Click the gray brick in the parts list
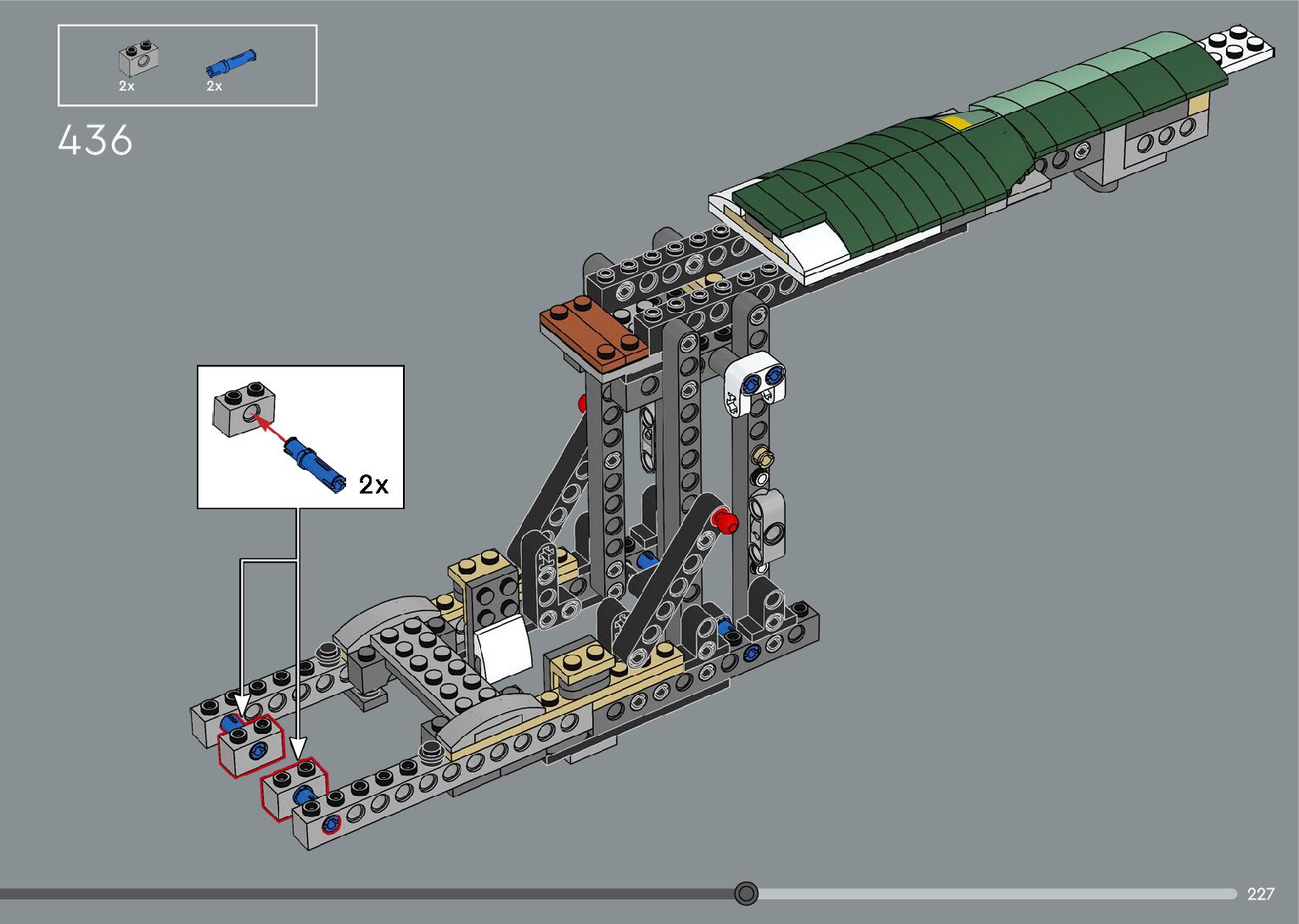The image size is (1299, 924). (139, 58)
